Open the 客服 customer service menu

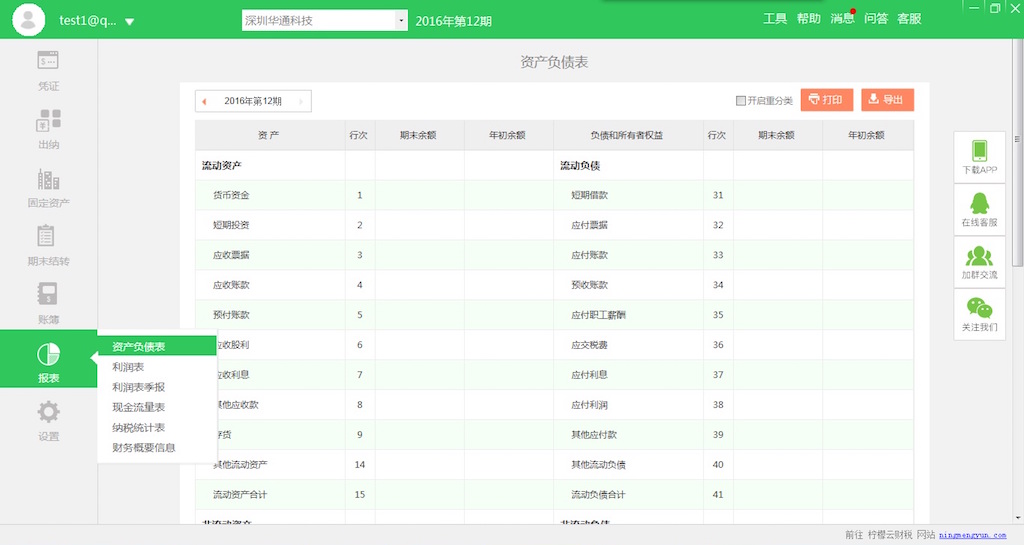(909, 18)
